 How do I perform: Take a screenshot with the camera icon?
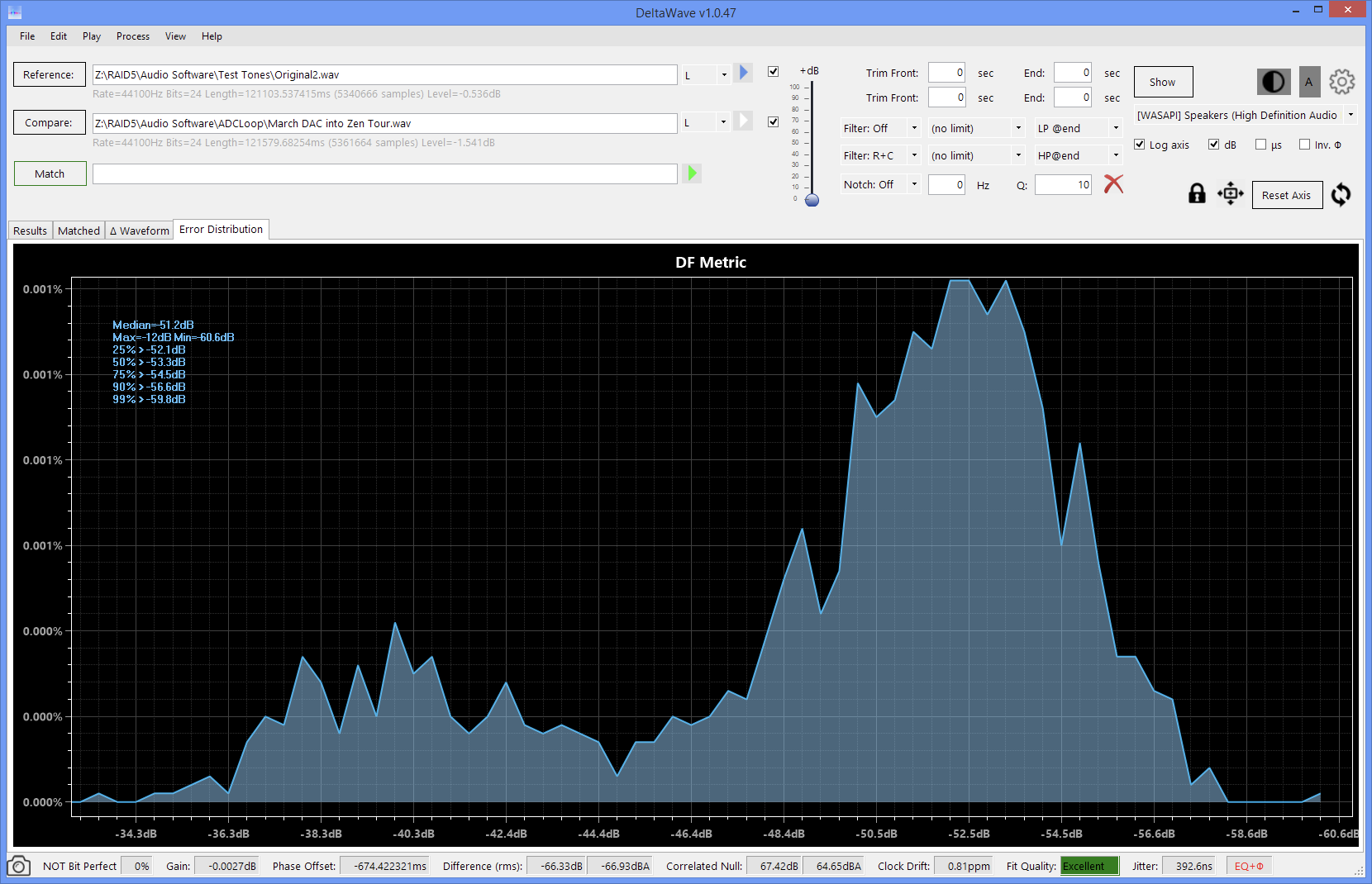pos(18,866)
